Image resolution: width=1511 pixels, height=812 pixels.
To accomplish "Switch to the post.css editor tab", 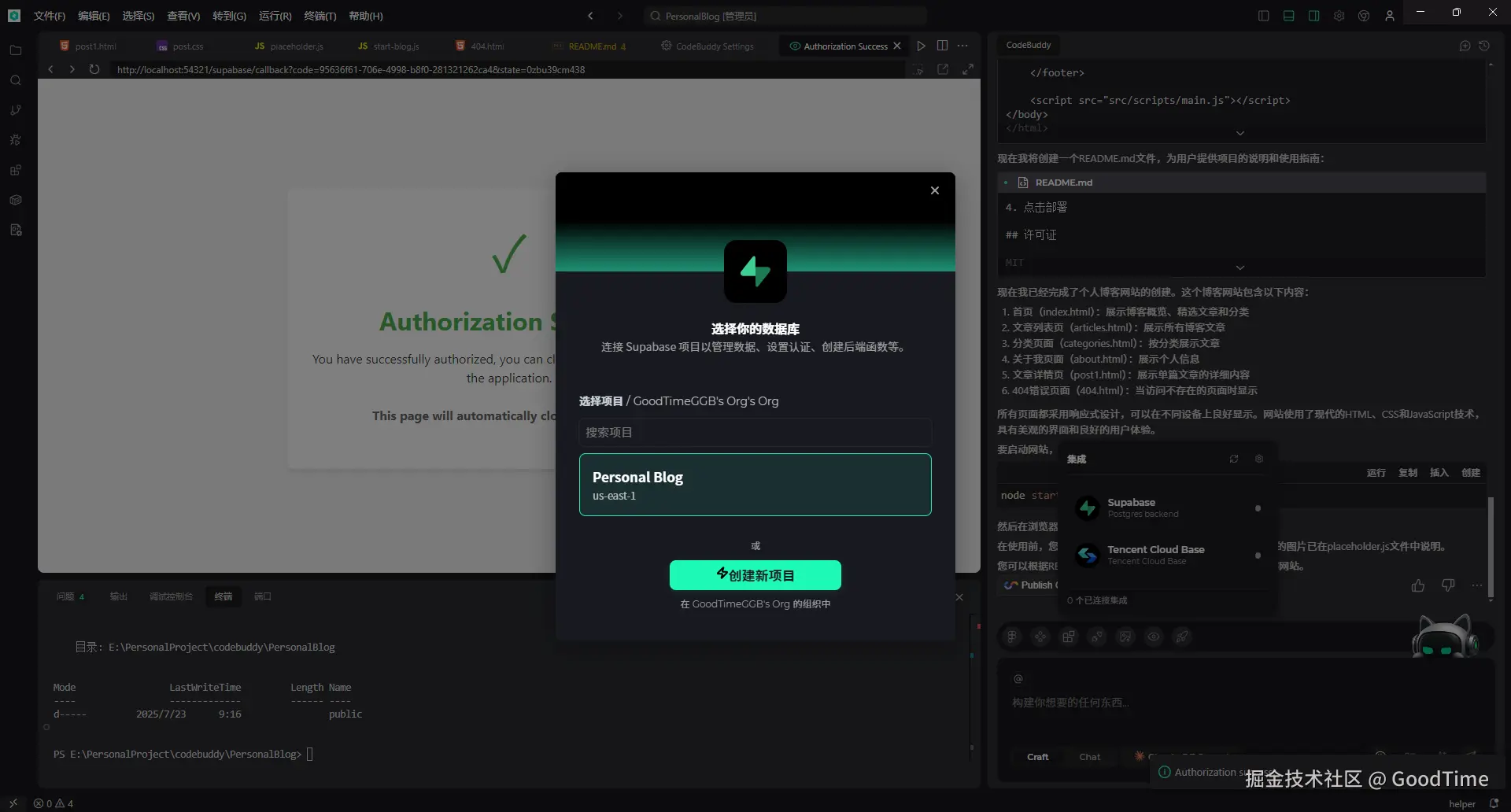I will coord(180,46).
